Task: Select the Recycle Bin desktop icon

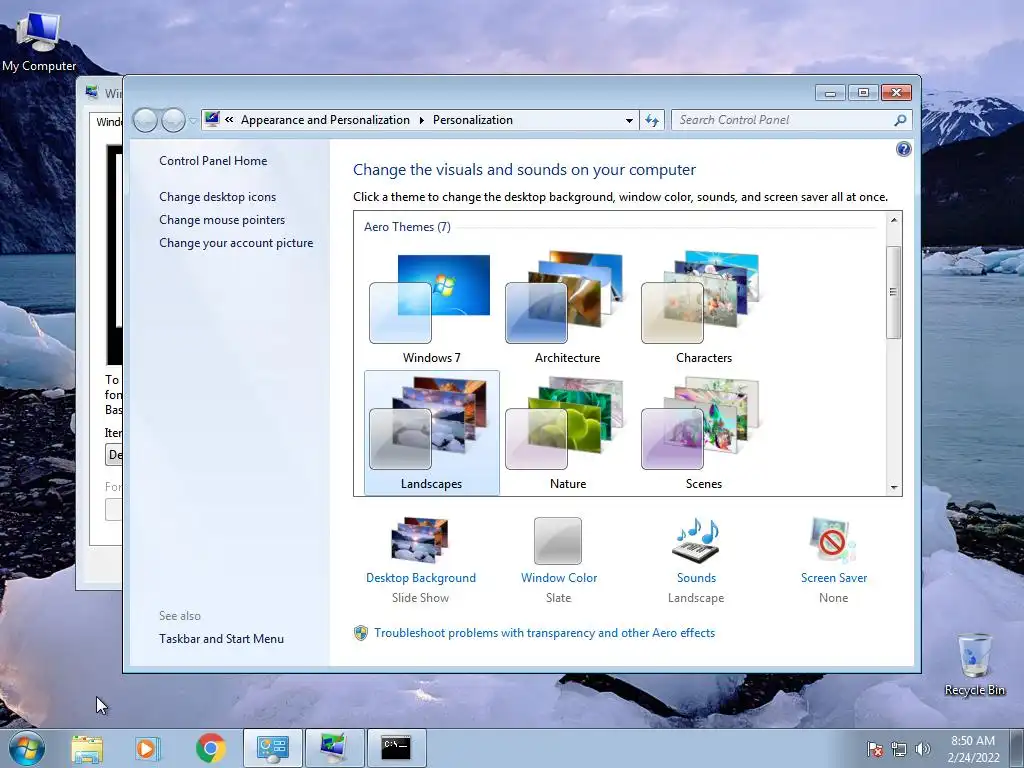Action: point(974,665)
